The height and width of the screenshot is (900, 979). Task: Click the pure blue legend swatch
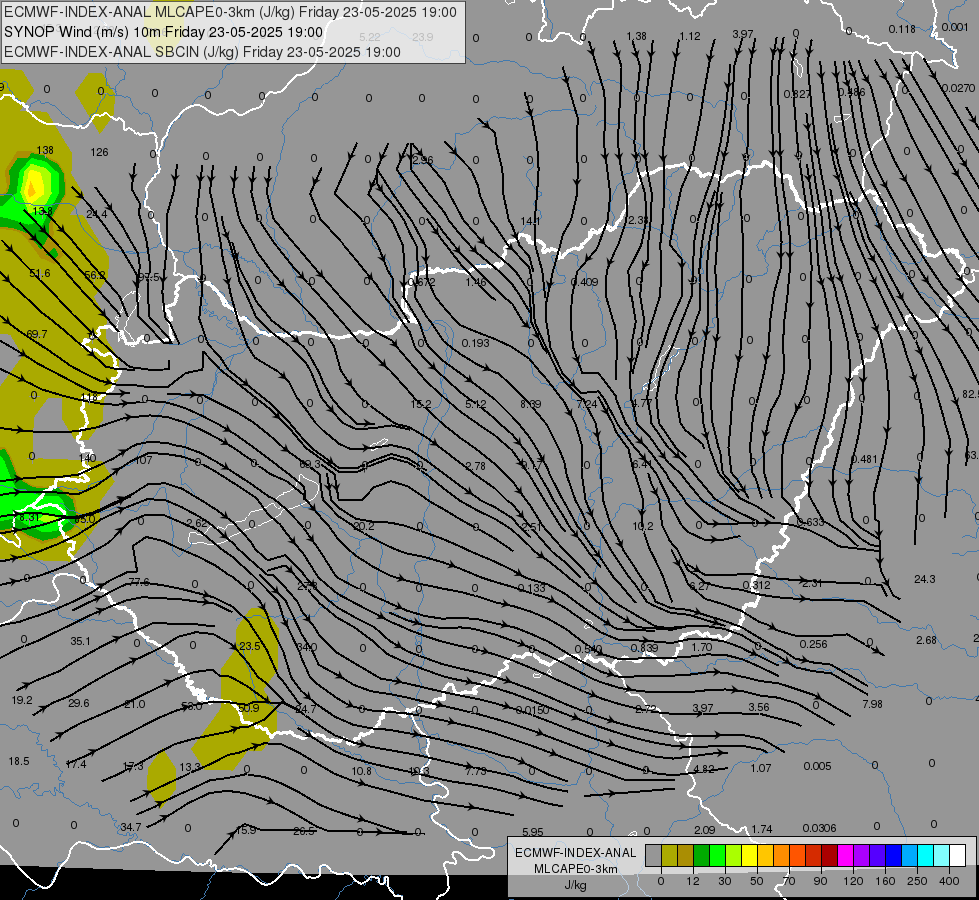click(894, 855)
